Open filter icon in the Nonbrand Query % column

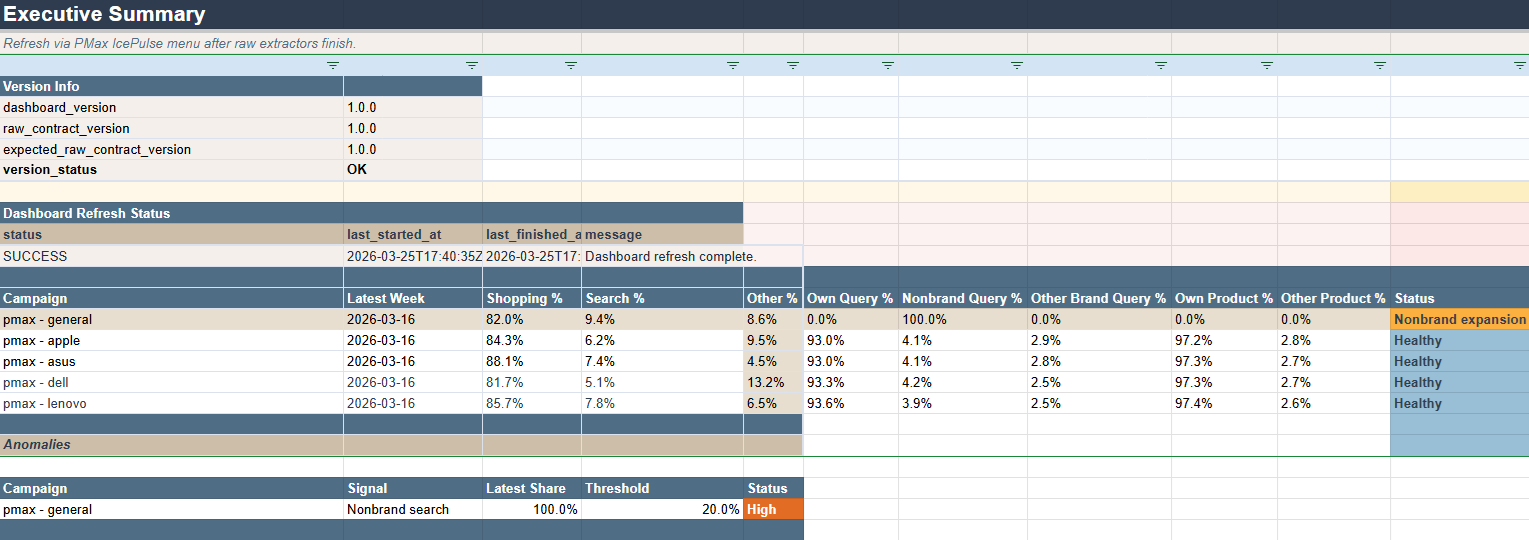1017,65
